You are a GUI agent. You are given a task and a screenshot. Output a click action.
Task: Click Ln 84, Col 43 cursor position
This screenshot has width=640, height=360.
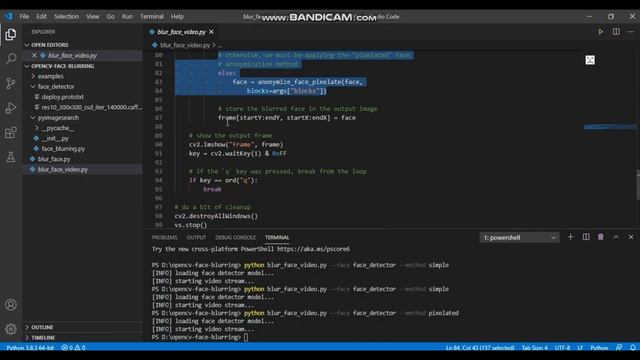[x=480, y=348]
